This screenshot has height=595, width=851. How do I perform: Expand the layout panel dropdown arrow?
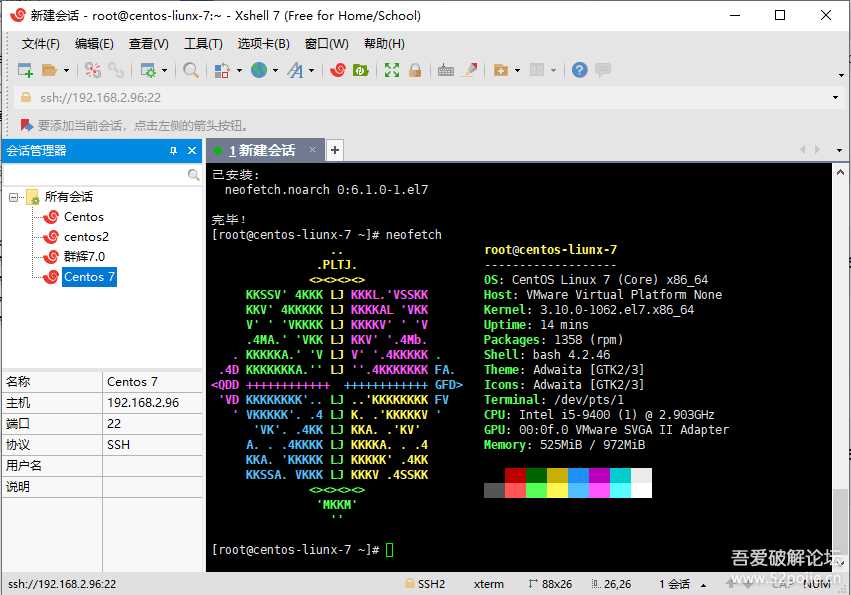click(x=554, y=70)
